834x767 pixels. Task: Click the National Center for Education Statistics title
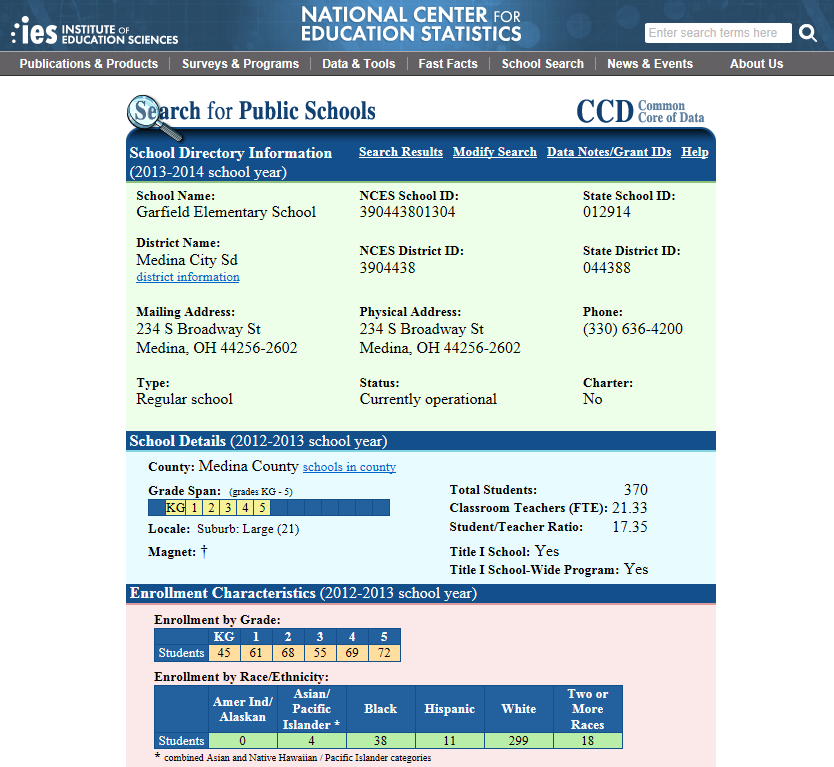click(411, 24)
